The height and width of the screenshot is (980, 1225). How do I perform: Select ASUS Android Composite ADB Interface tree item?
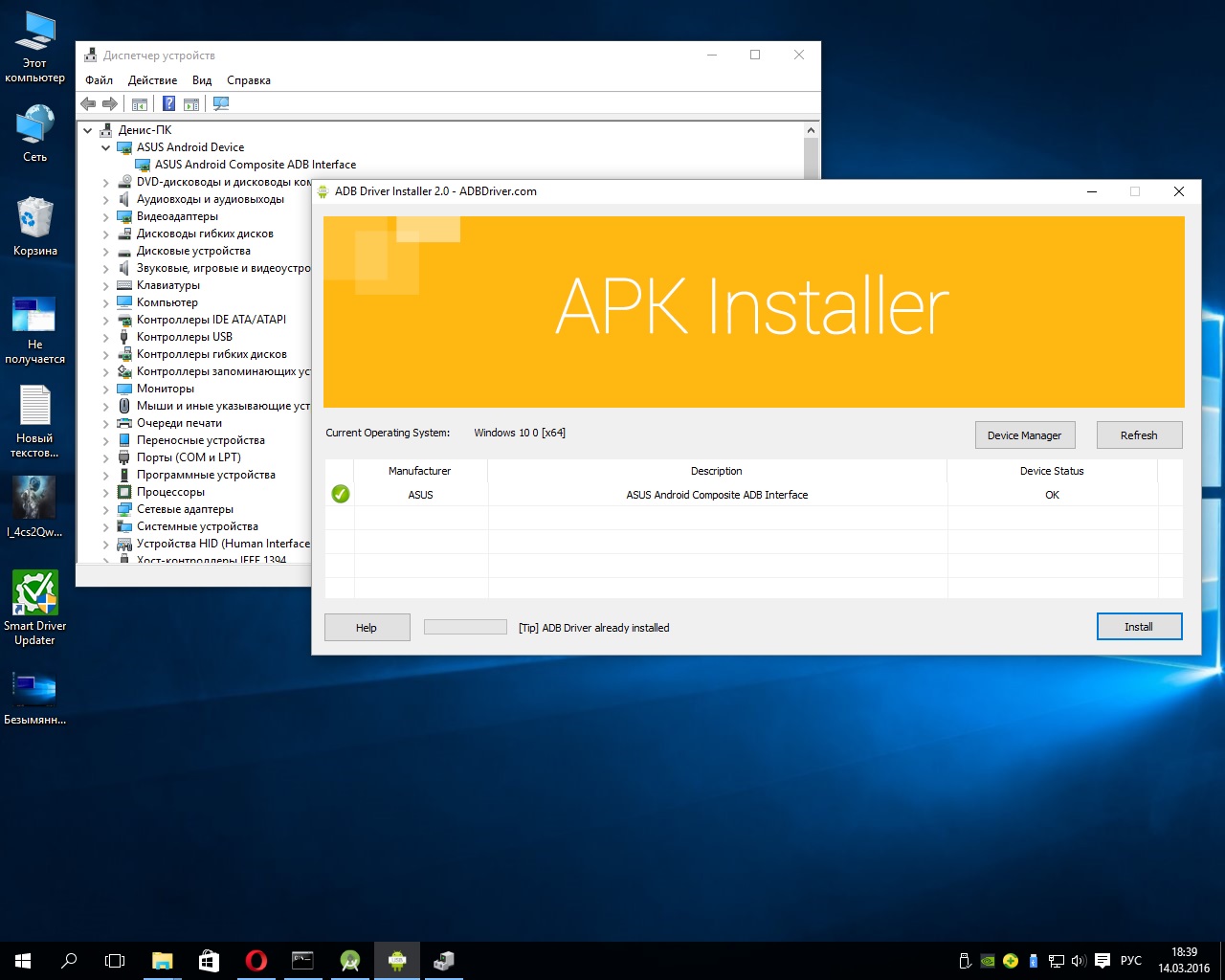pyautogui.click(x=255, y=165)
